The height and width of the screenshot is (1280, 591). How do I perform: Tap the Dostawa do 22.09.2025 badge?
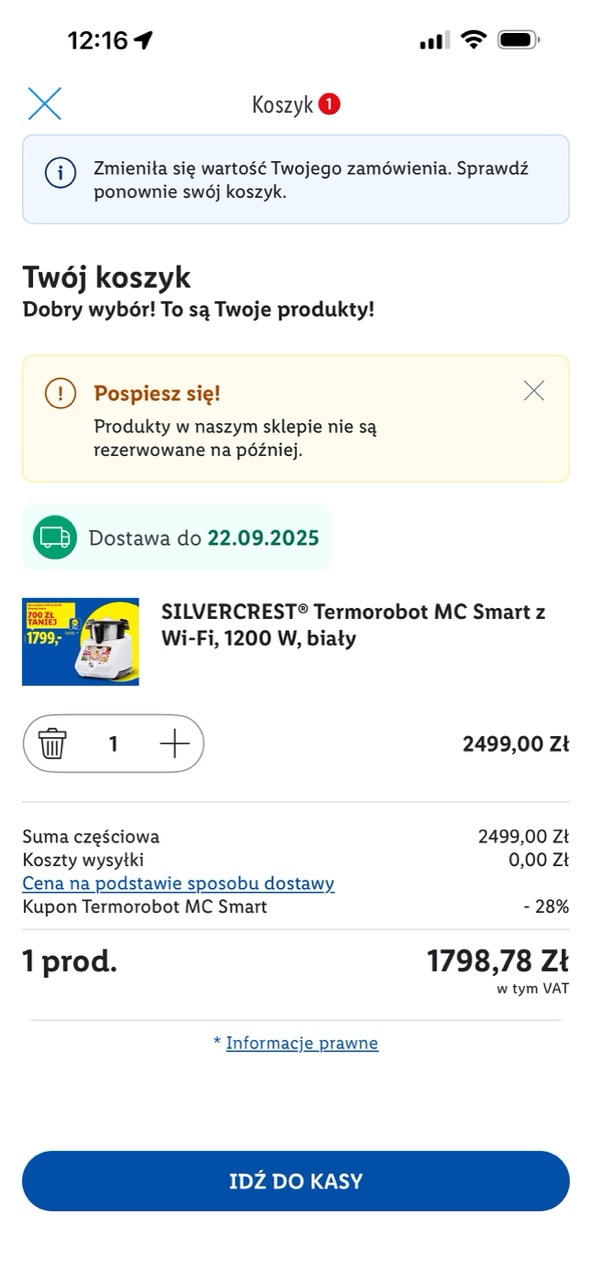[x=177, y=538]
